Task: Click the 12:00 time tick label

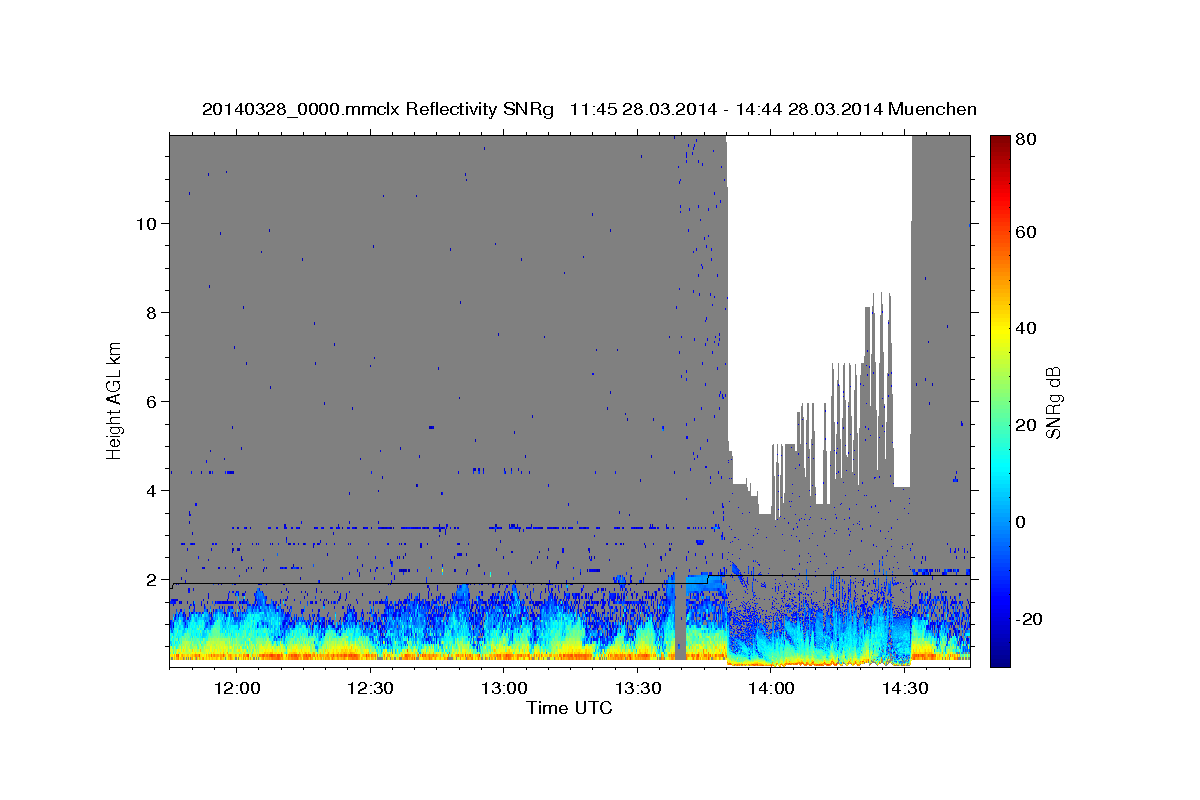Action: (x=238, y=689)
